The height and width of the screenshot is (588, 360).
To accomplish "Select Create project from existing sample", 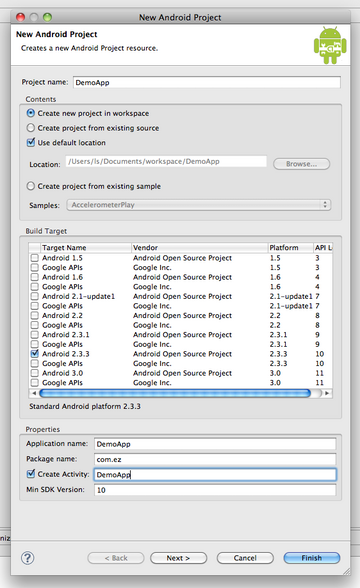I will coord(31,186).
